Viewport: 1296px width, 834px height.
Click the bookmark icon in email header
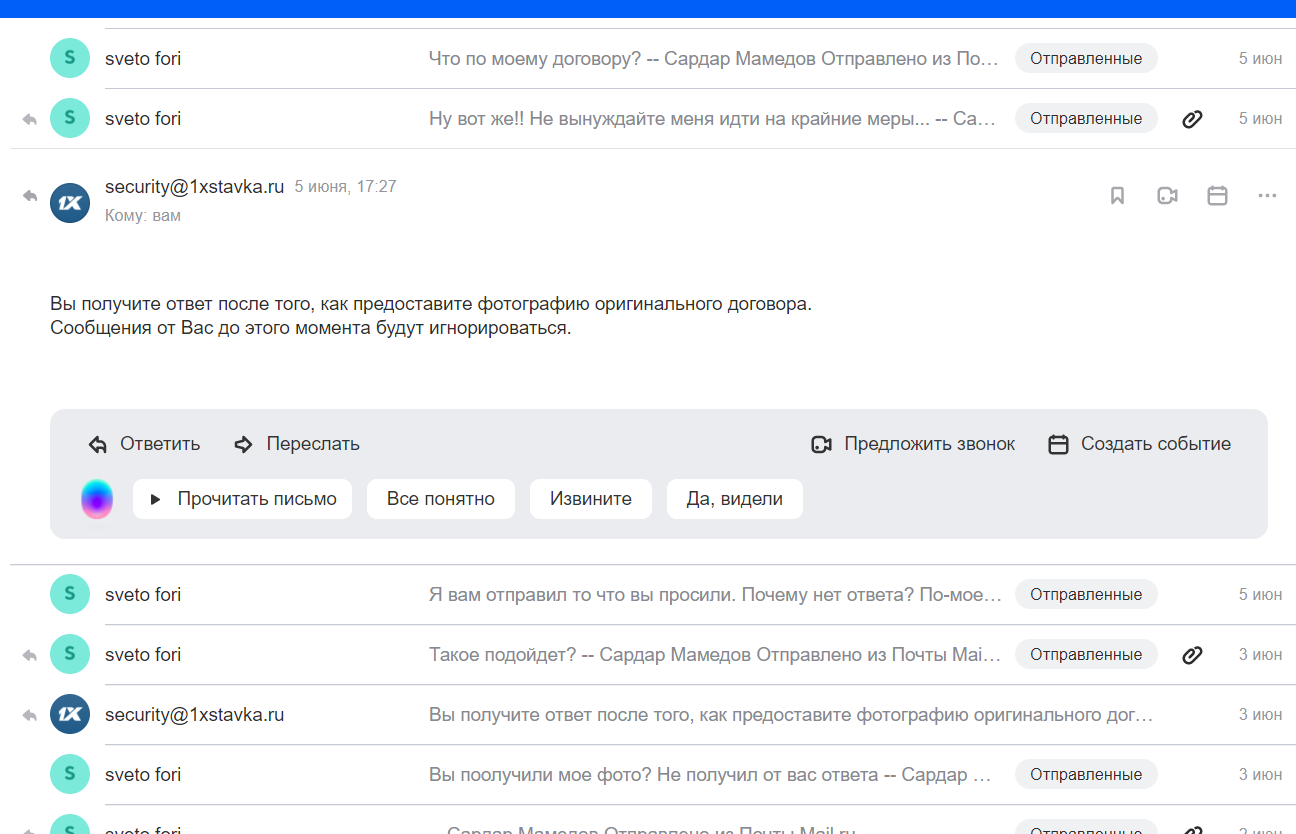click(x=1117, y=196)
